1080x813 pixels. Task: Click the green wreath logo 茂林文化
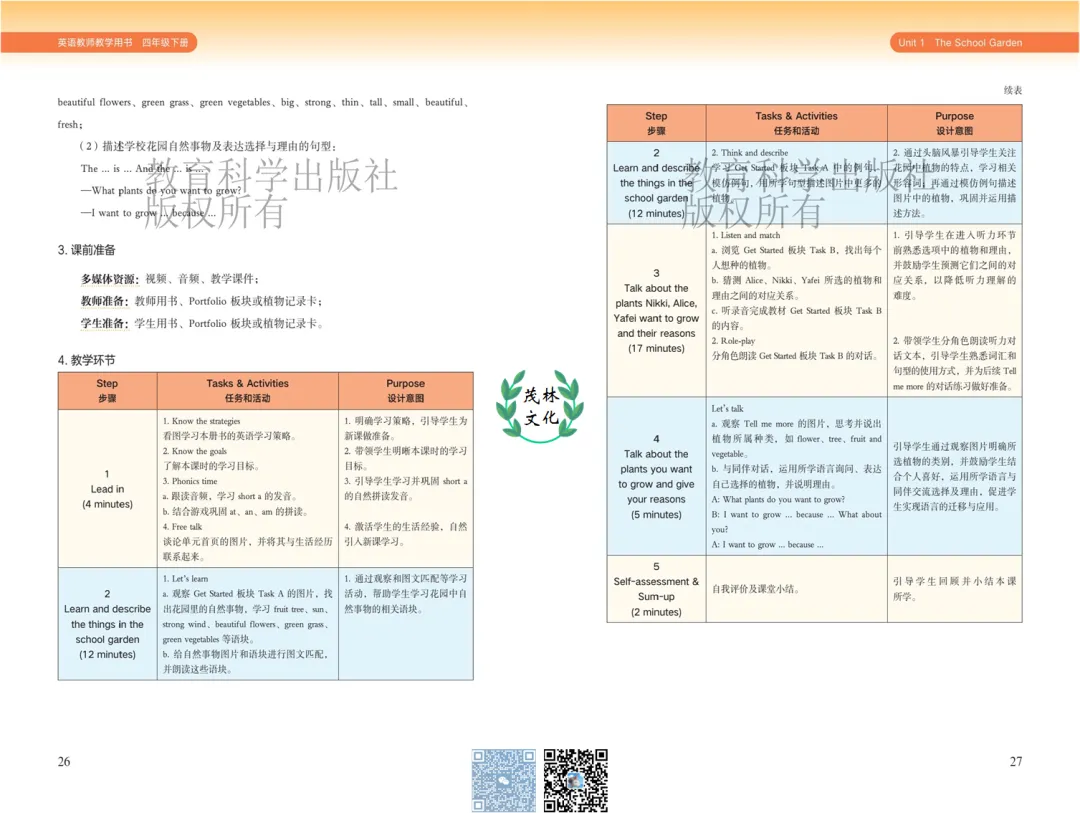(x=540, y=406)
